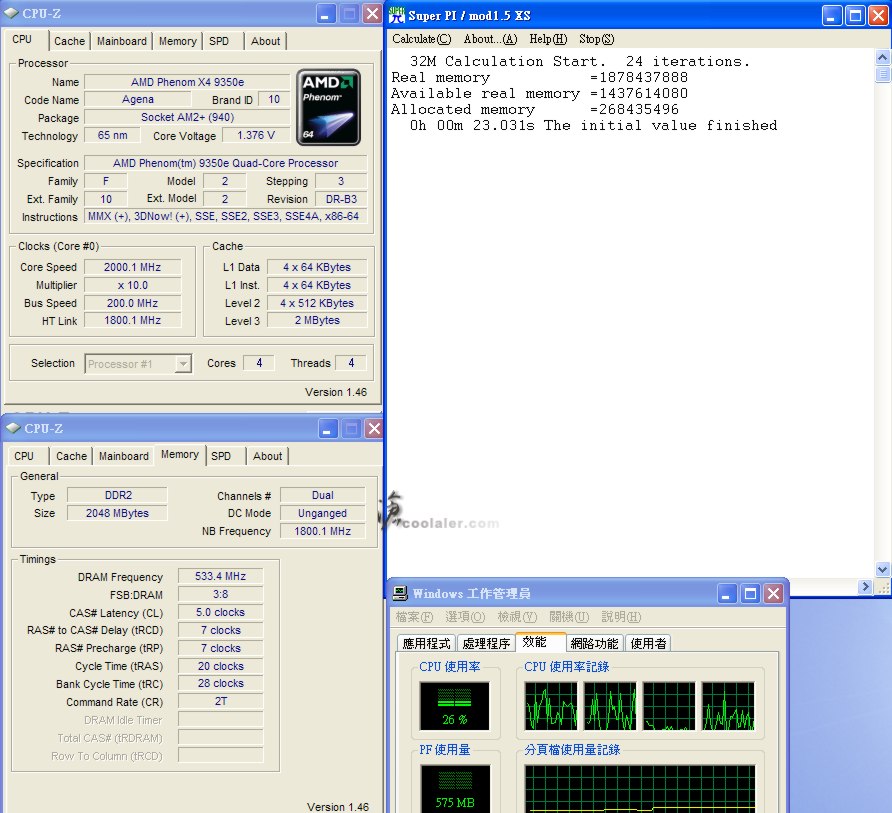892x813 pixels.
Task: Switch to SPD tab in top CPU-Z
Action: pyautogui.click(x=219, y=41)
